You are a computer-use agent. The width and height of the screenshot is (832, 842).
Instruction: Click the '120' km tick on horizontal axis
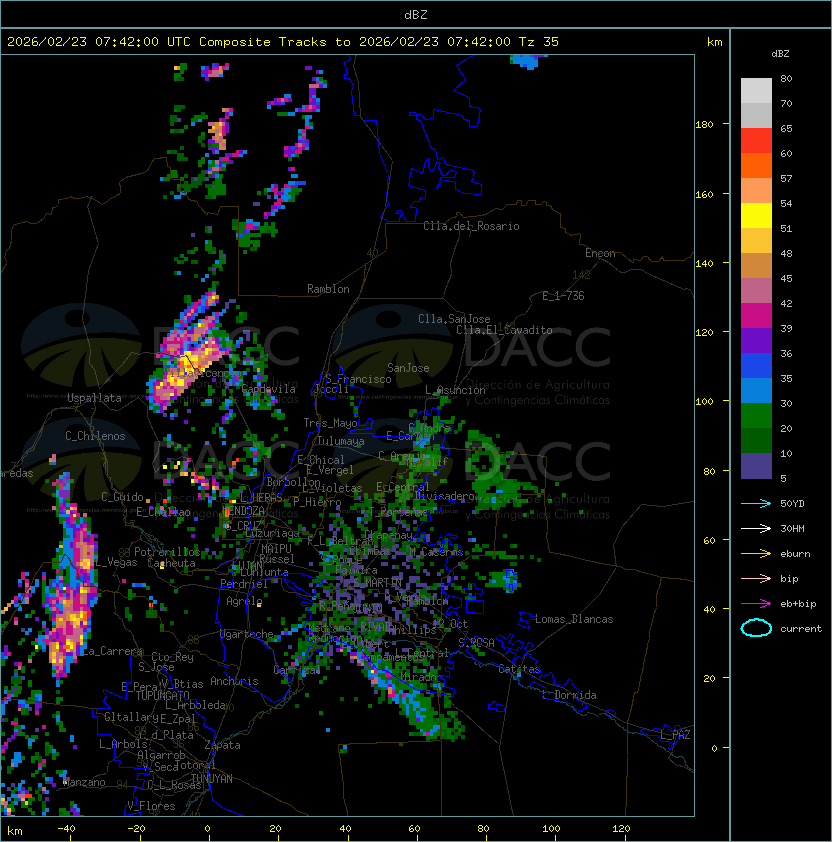[x=621, y=829]
